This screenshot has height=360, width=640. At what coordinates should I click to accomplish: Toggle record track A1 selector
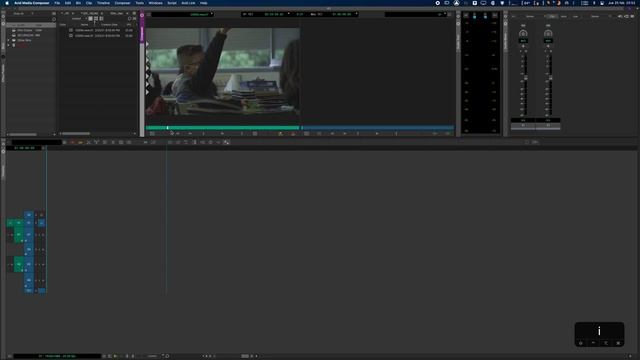click(x=29, y=235)
